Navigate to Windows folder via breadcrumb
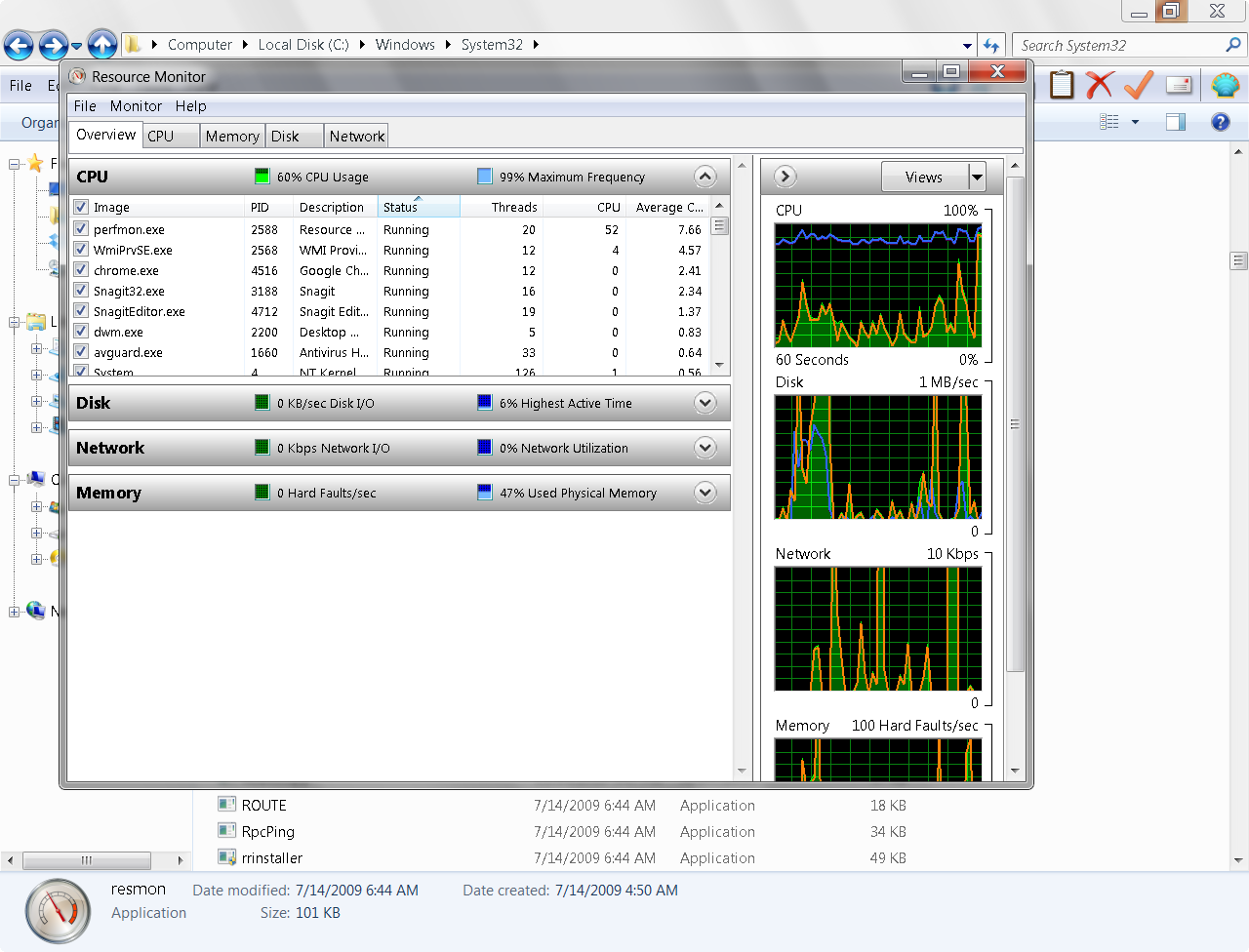This screenshot has width=1249, height=952. [x=405, y=44]
